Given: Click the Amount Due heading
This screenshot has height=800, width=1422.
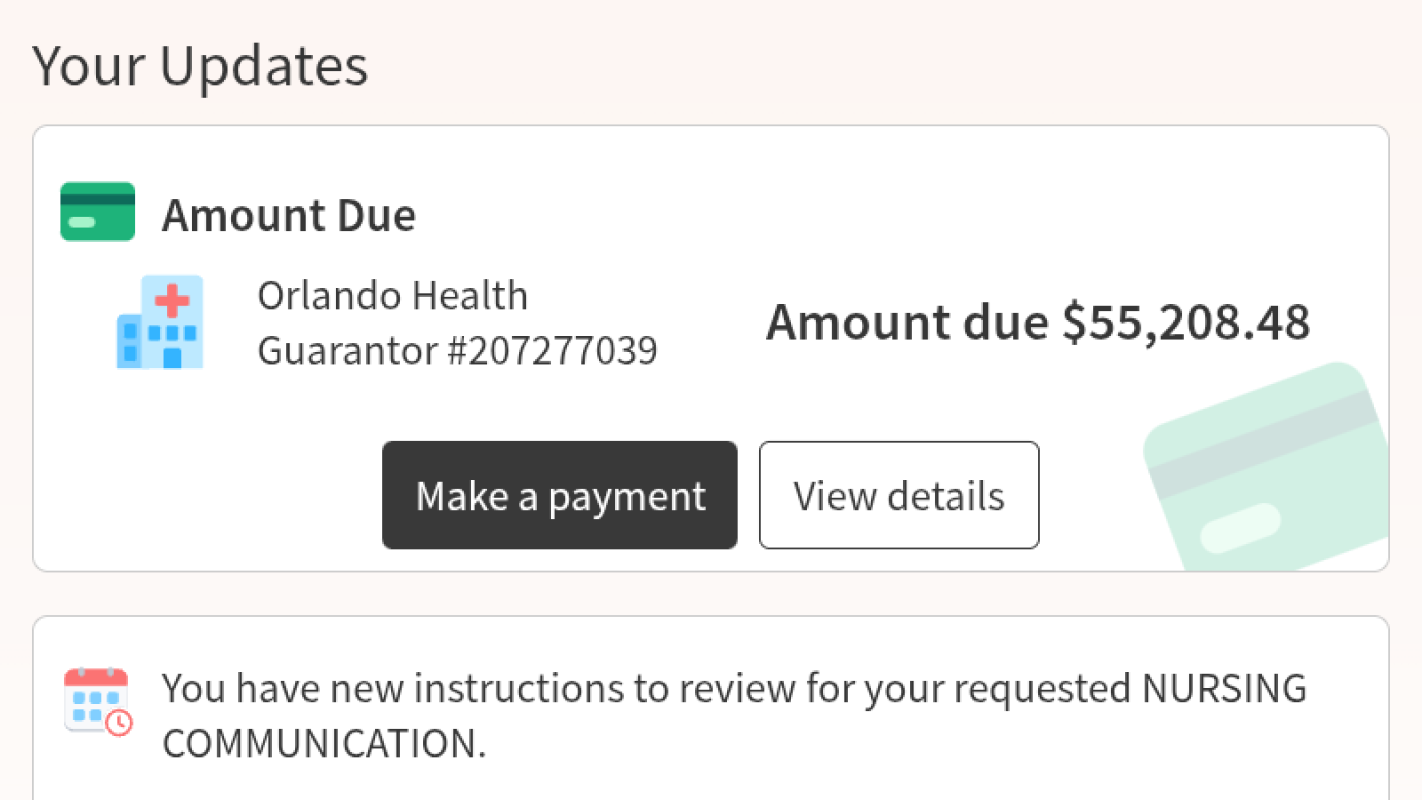Looking at the screenshot, I should click(x=288, y=214).
